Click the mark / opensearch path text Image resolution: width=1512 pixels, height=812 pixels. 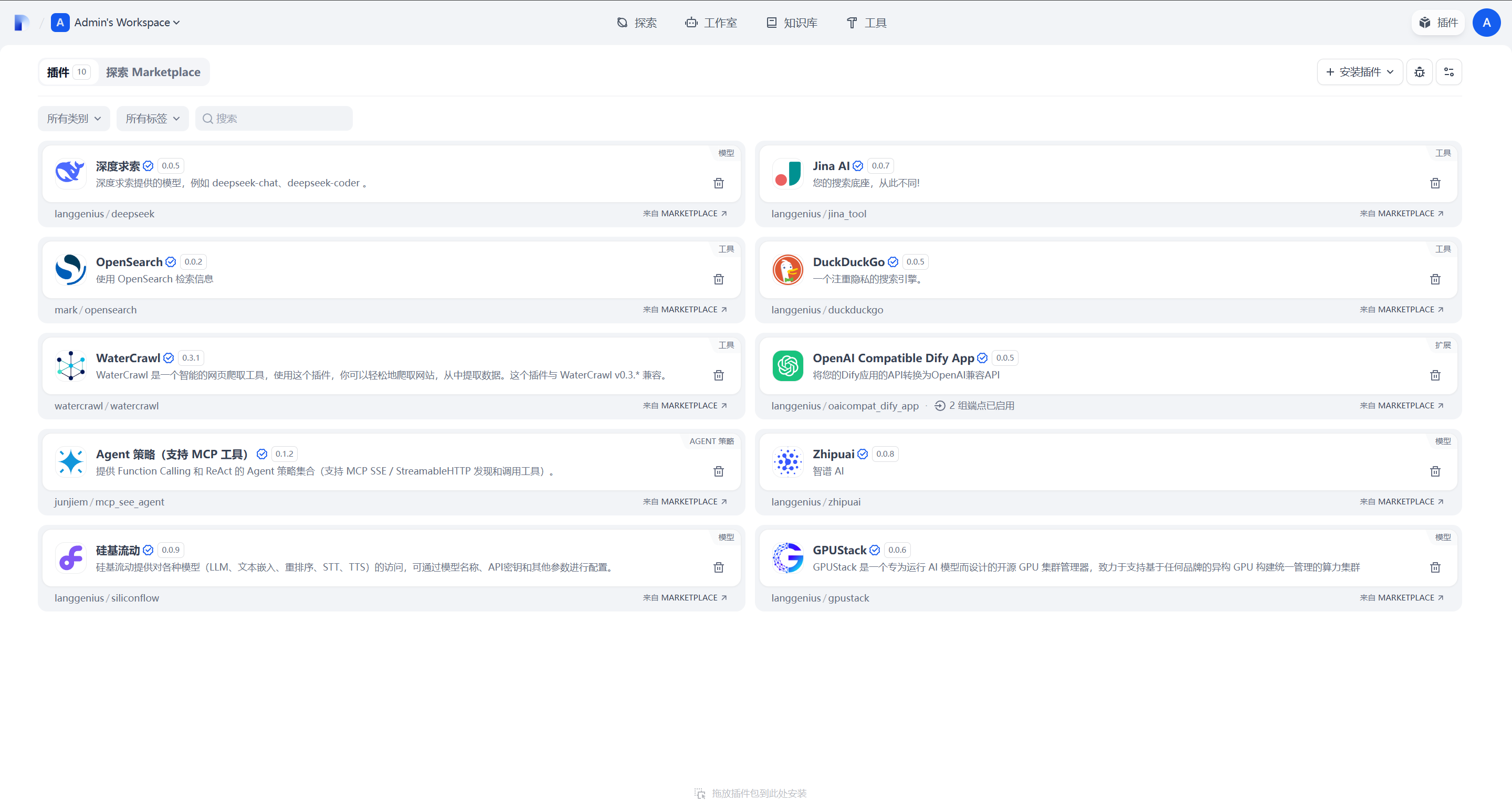(96, 310)
